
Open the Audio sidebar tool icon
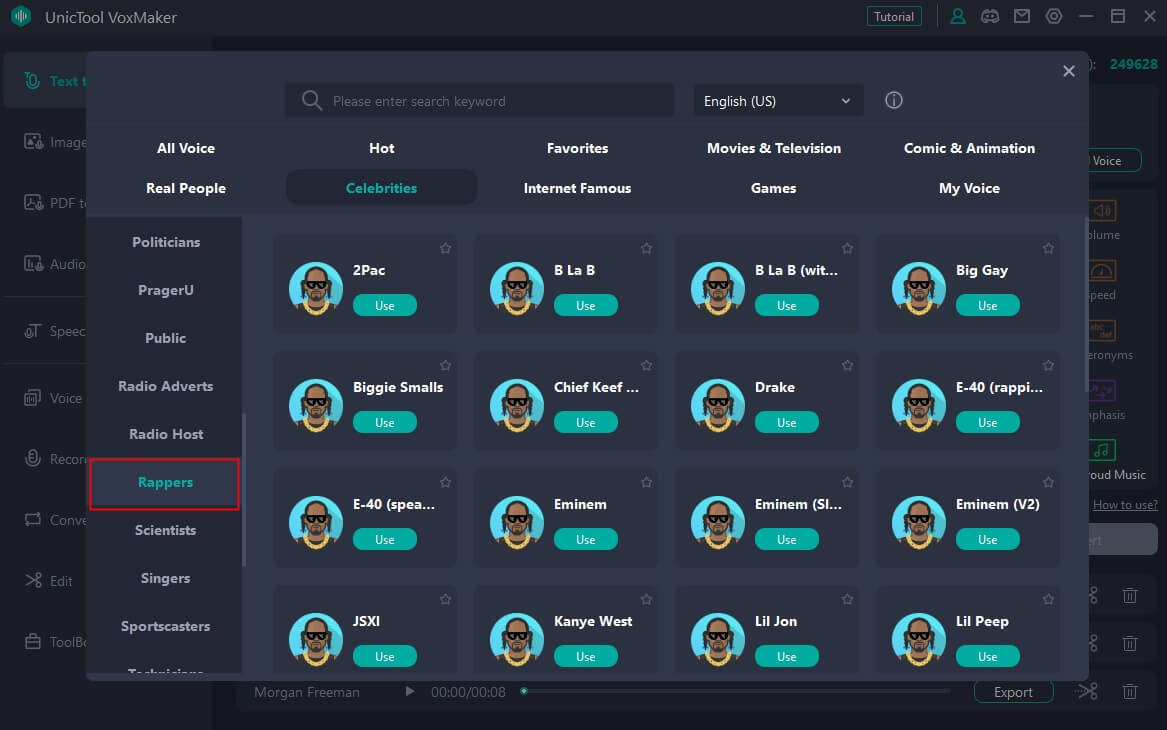33,263
